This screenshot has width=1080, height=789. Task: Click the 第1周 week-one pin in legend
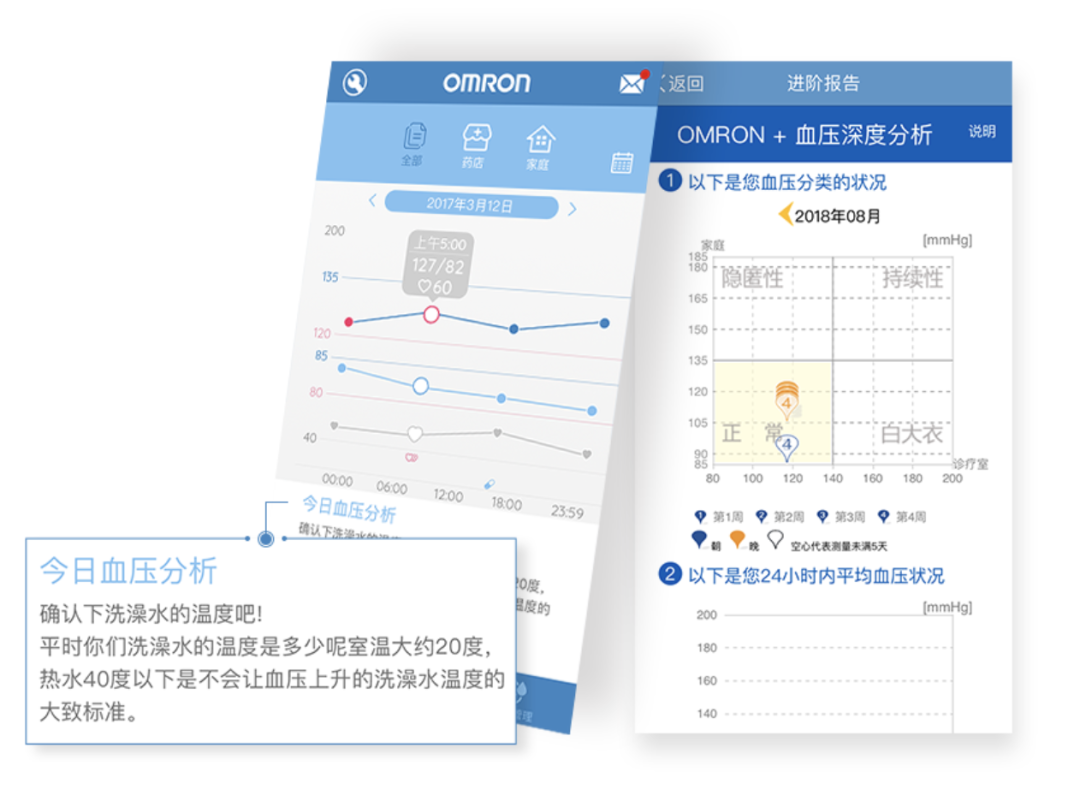coord(699,517)
